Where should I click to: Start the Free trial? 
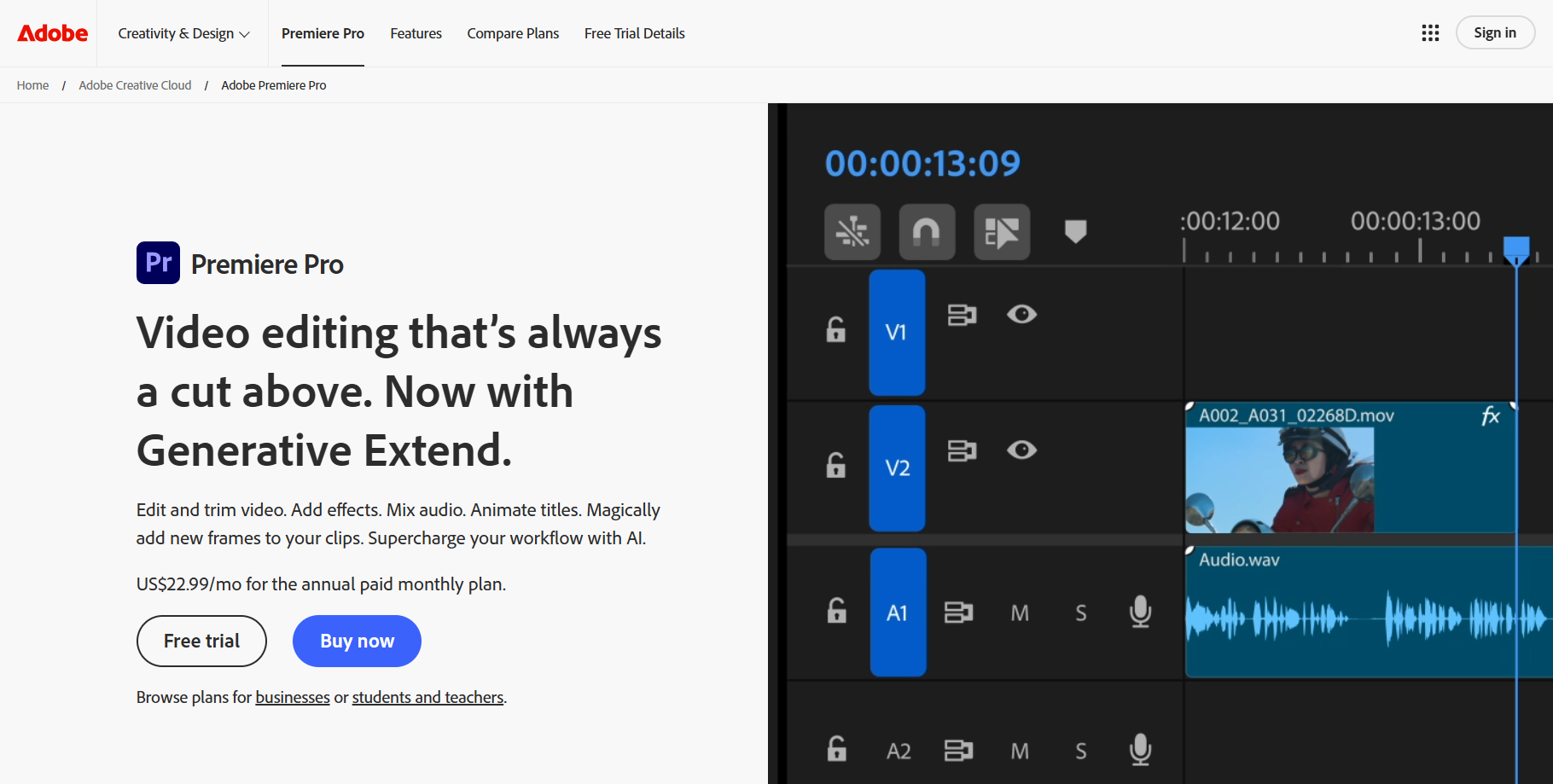click(201, 641)
